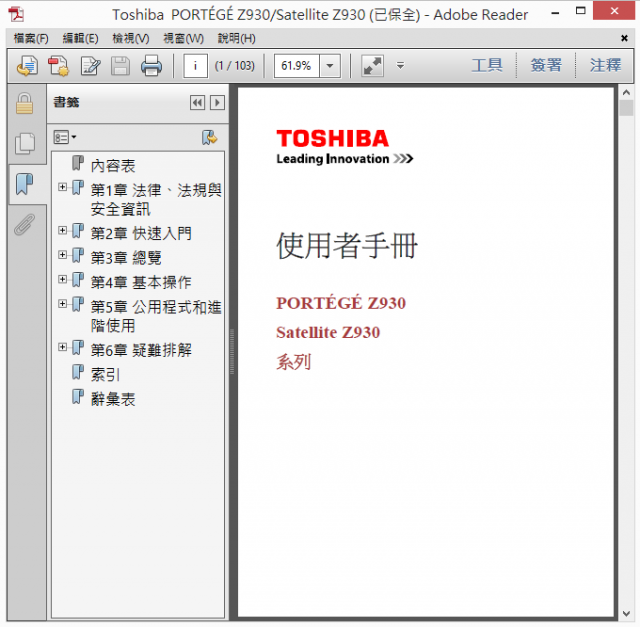Minimize the Adobe Reader window

click(x=555, y=13)
